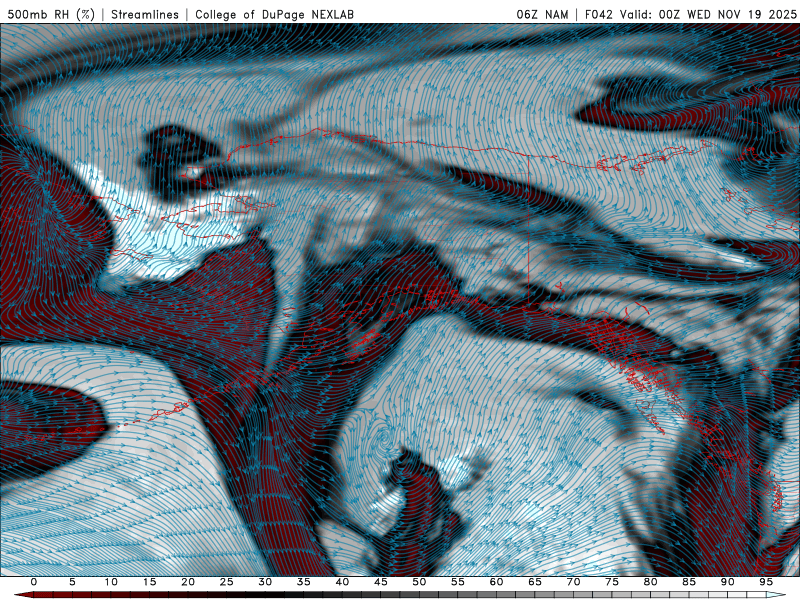Viewport: 800px width, 600px height.
Task: Click the "5" value on the humidity scale
Action: coord(72,582)
